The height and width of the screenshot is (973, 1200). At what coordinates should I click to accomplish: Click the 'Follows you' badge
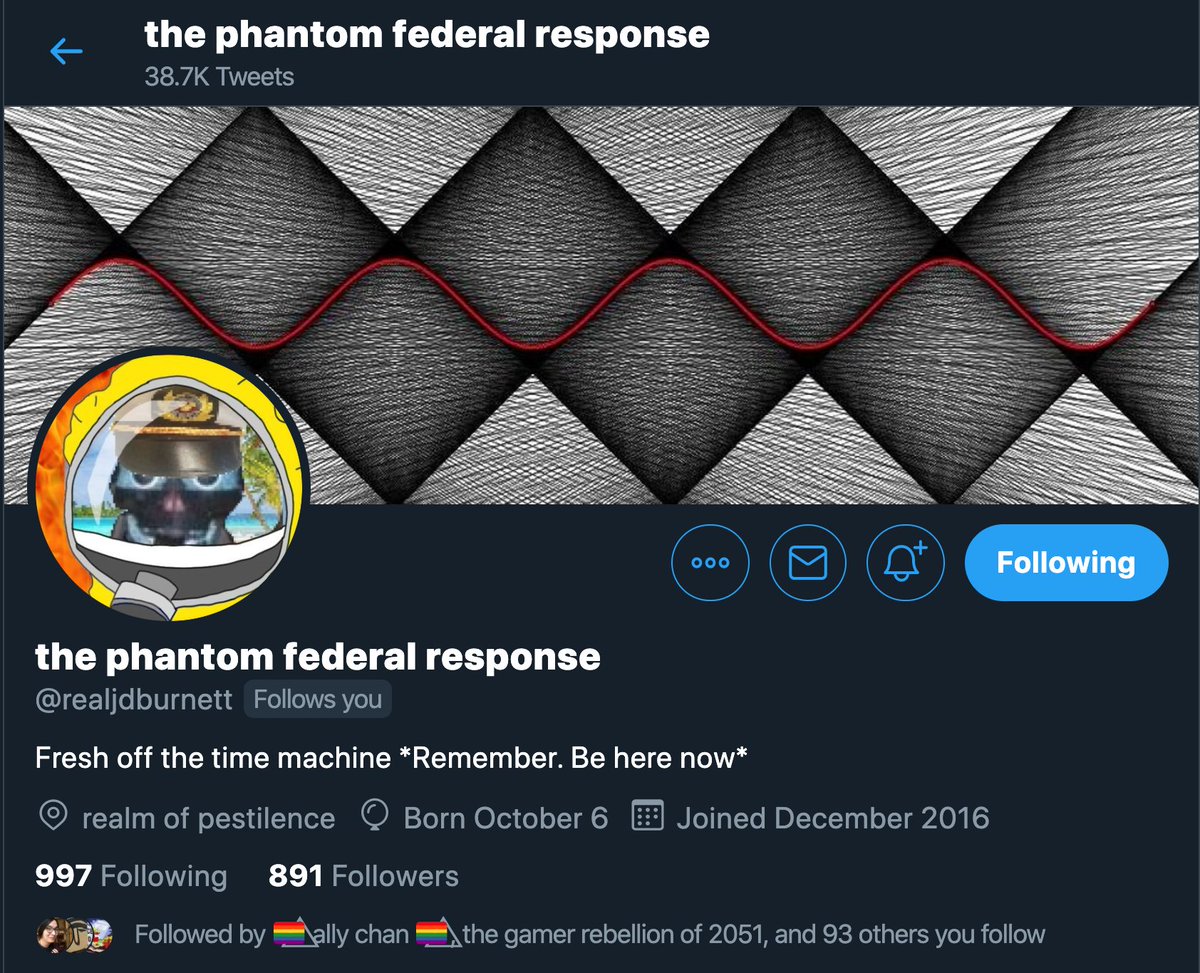[318, 699]
